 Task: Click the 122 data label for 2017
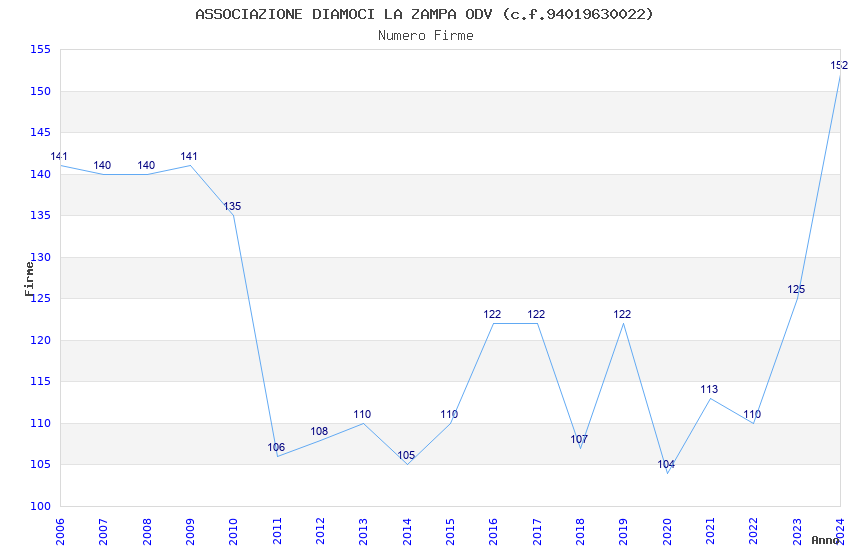[x=536, y=315]
